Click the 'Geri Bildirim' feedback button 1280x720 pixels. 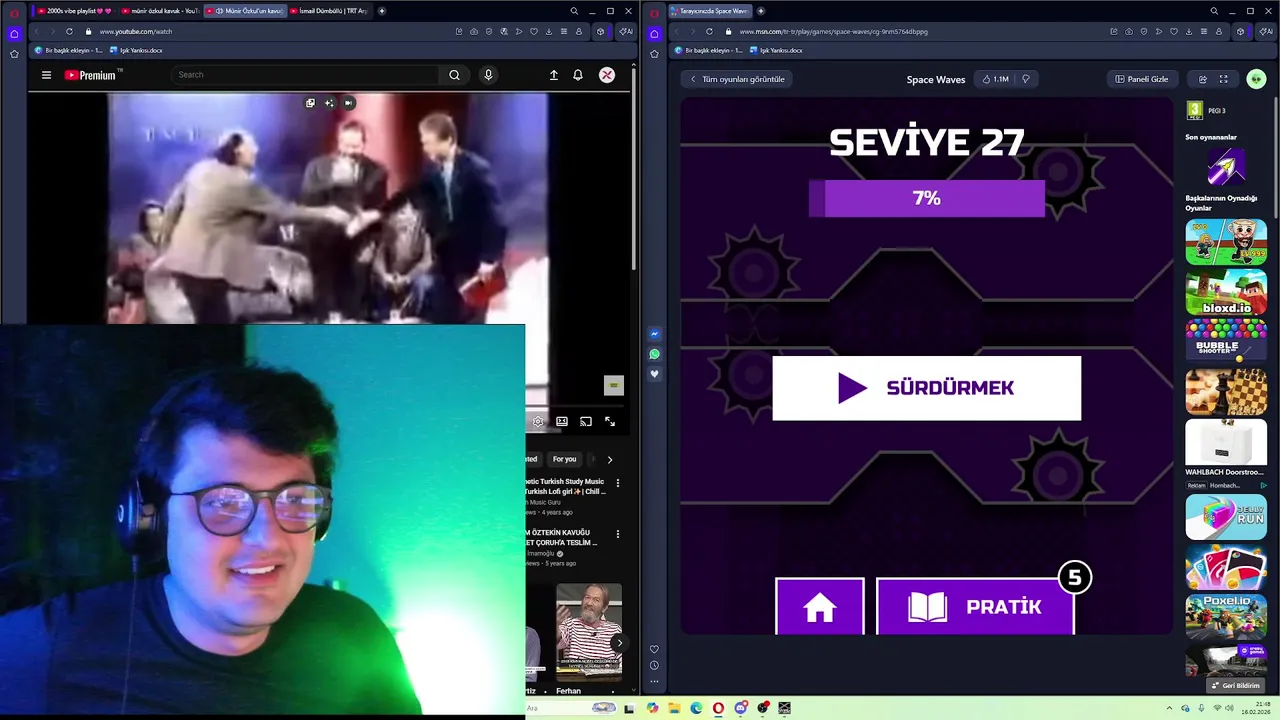pos(1236,685)
